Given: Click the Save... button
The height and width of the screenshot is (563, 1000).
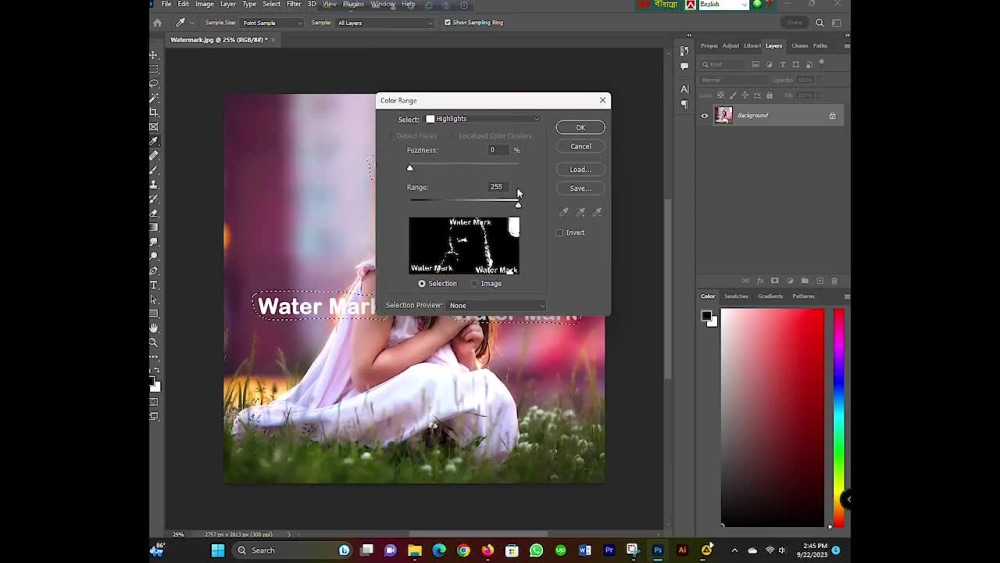Looking at the screenshot, I should point(580,189).
